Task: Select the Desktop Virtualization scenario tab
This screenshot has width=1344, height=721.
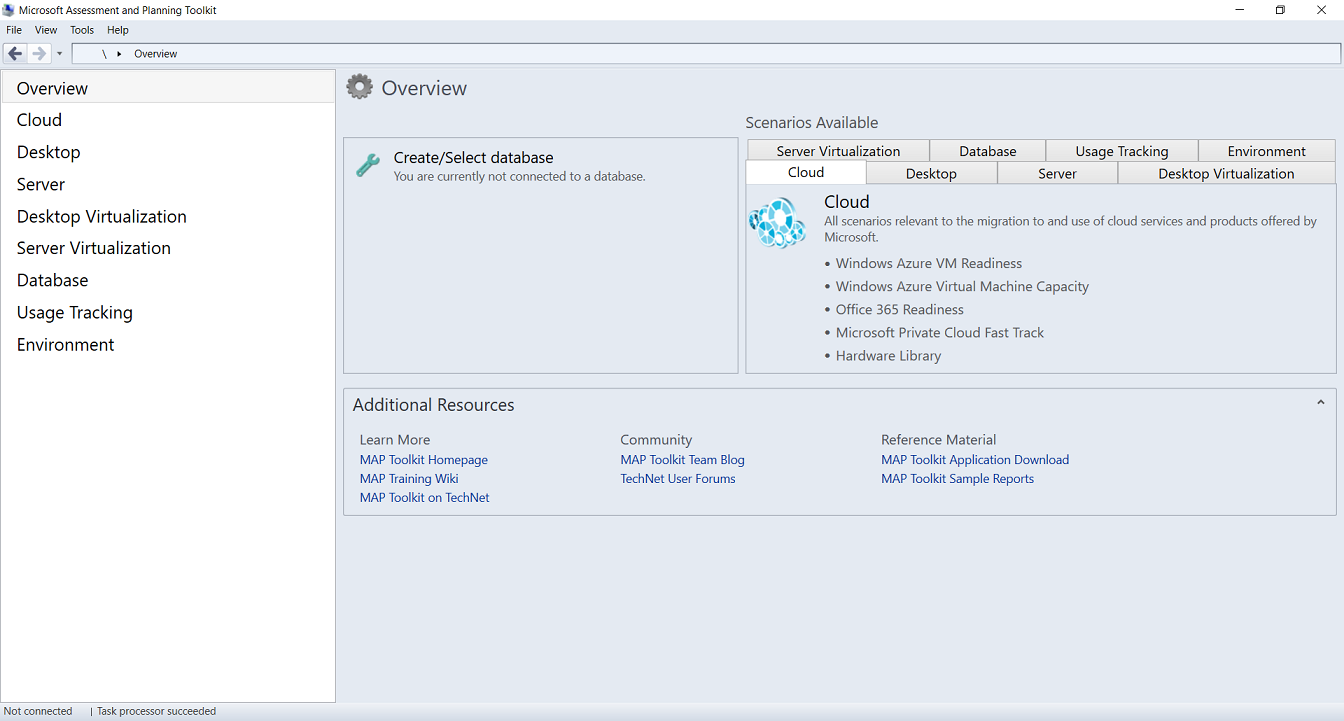Action: coord(1226,174)
